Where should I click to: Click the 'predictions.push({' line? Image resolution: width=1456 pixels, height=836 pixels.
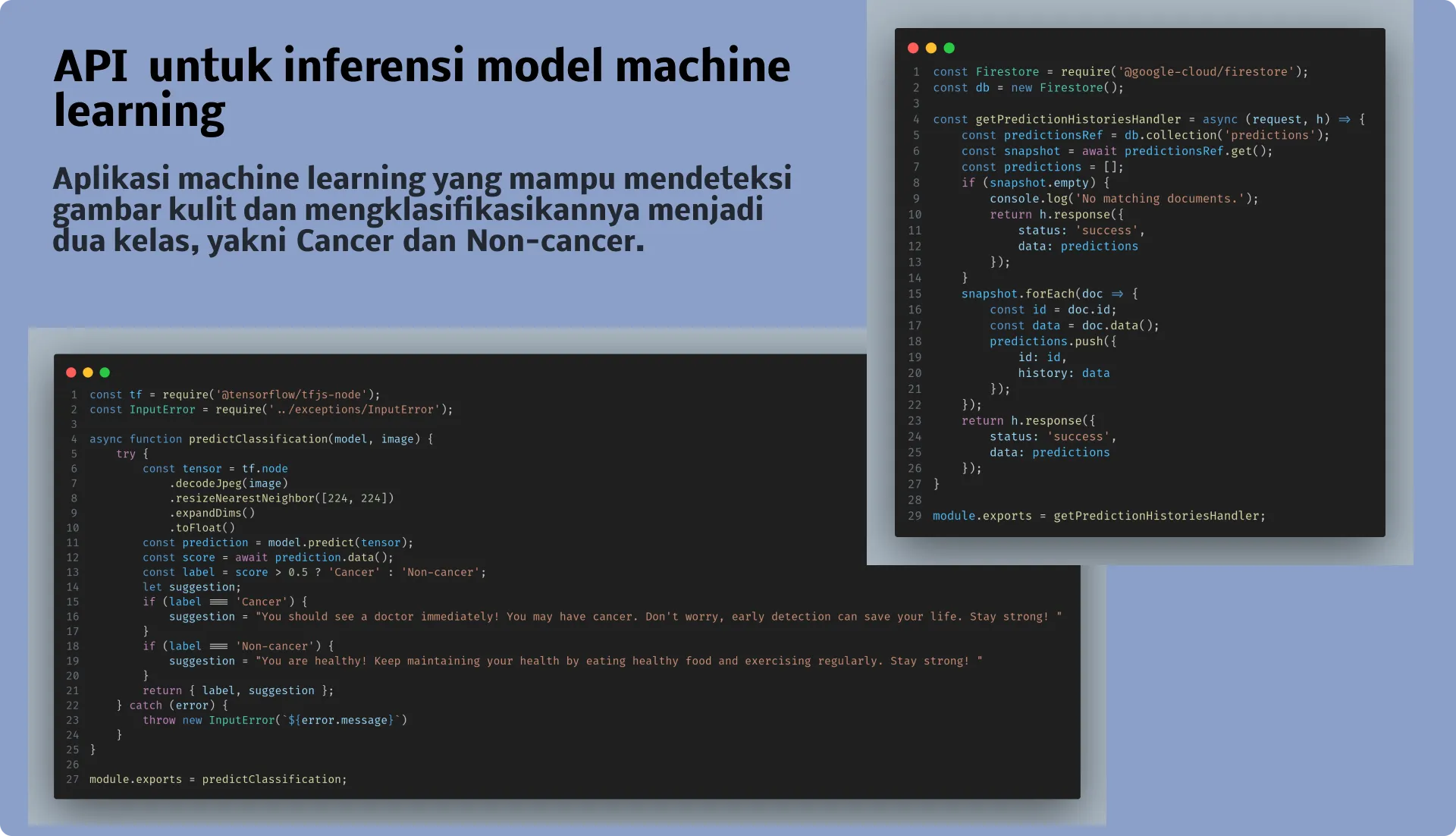point(1053,341)
